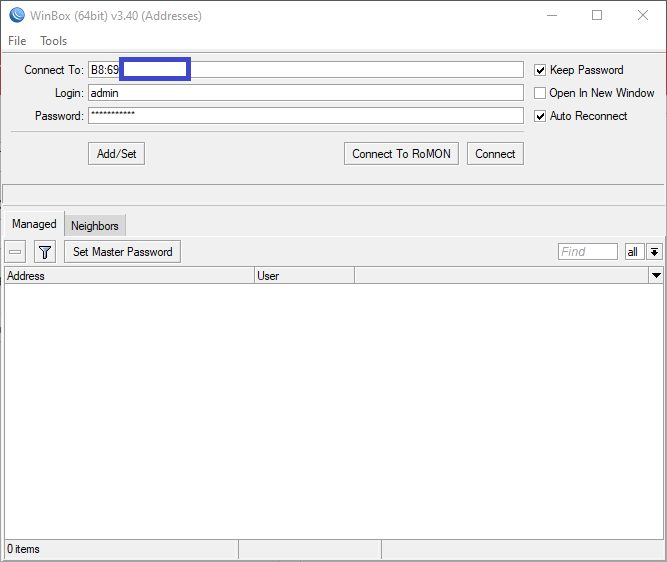Click the Login field containing admin
Screen dimensions: 667x562
point(306,93)
